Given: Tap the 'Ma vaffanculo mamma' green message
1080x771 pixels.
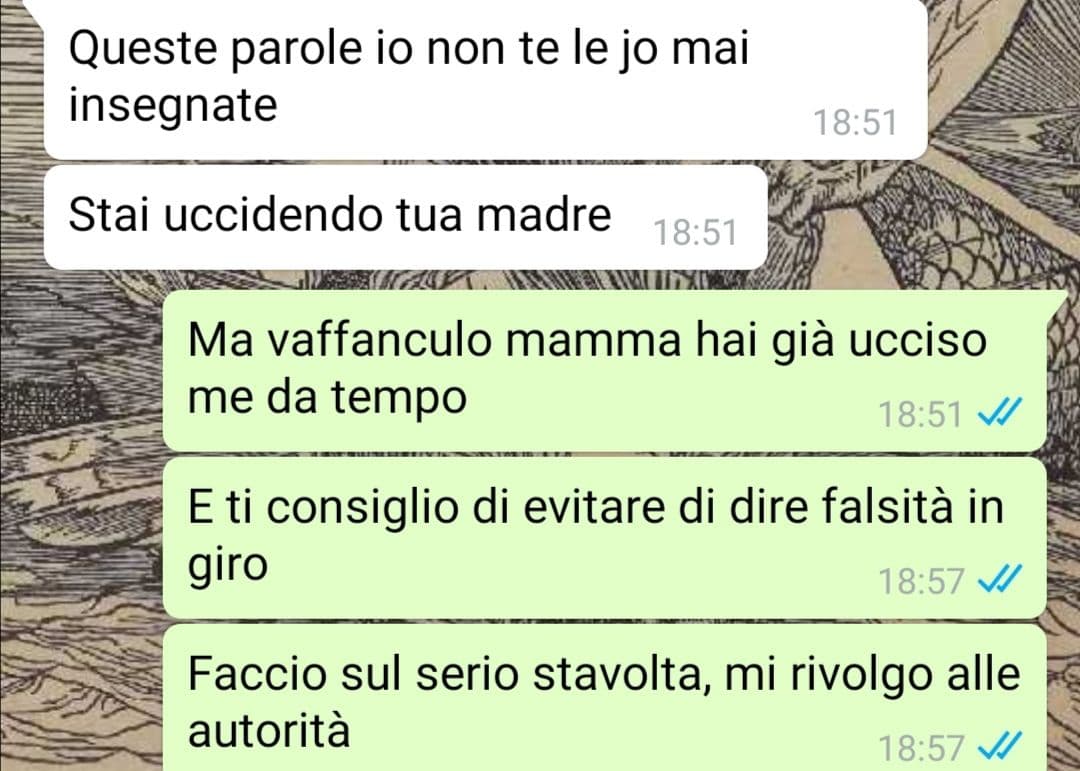Looking at the screenshot, I should pos(606,371).
